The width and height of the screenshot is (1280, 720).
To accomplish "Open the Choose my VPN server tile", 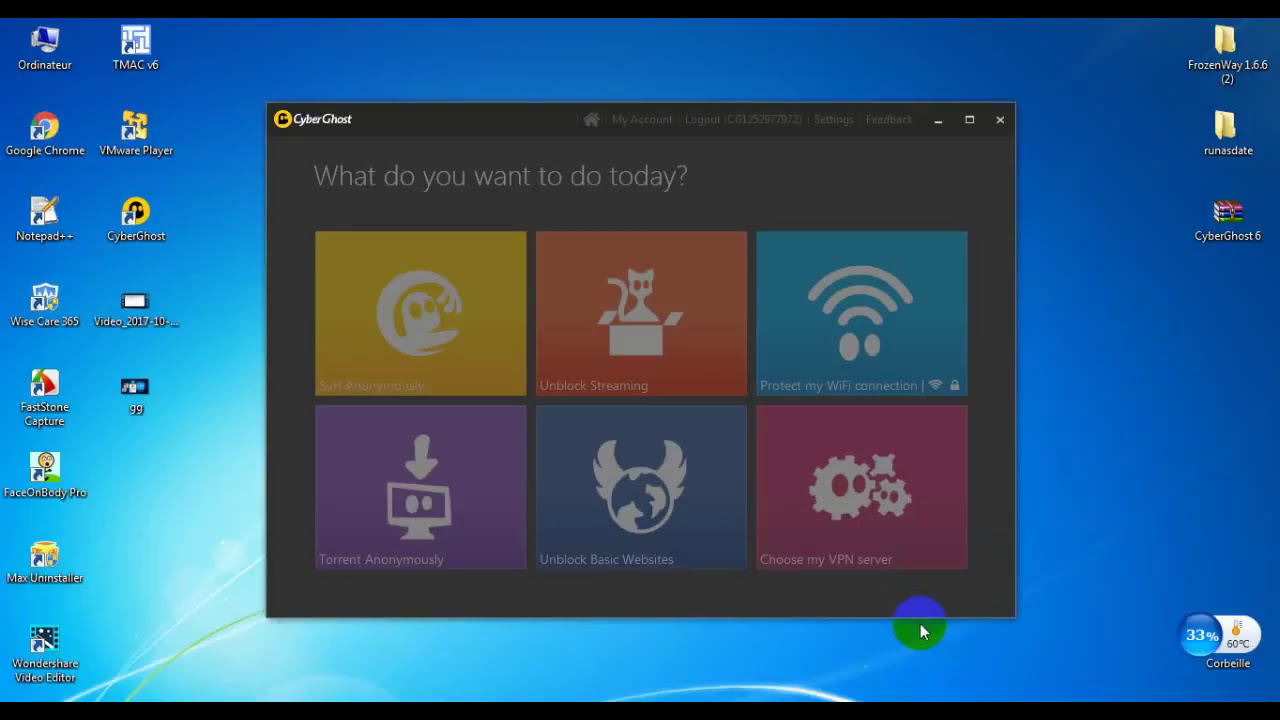I will tap(861, 487).
